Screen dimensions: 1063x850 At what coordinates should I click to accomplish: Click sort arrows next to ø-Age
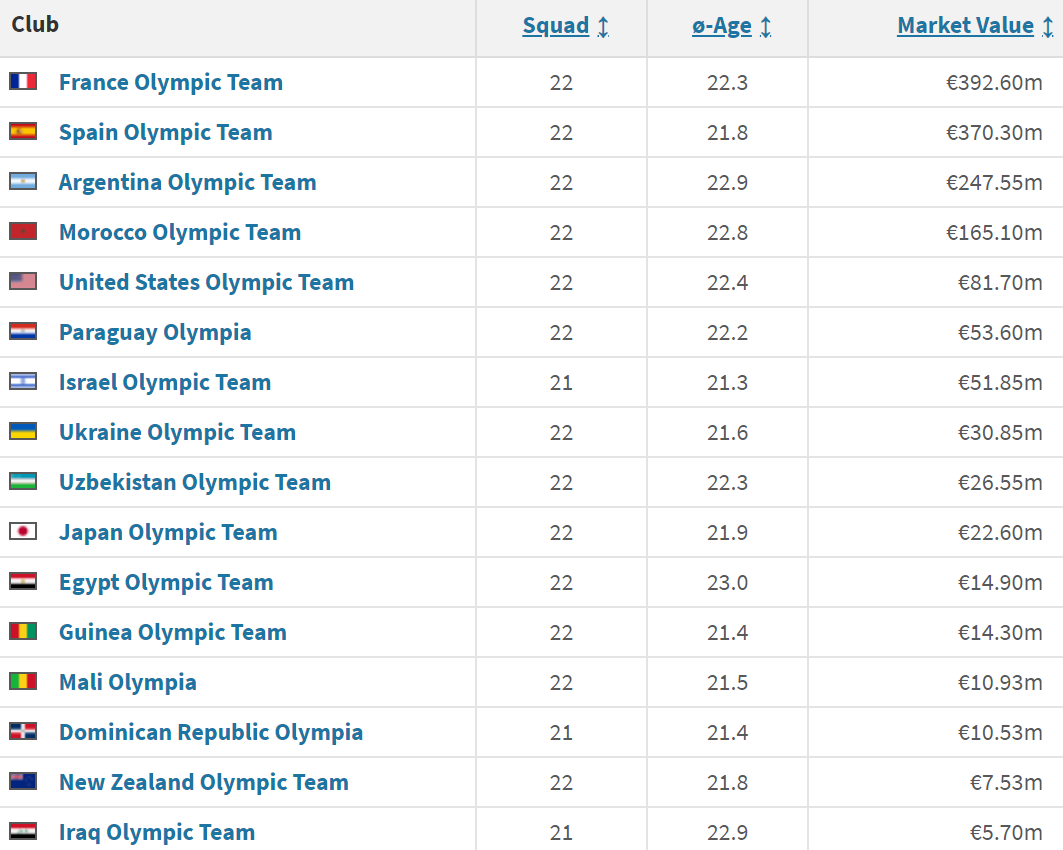tap(765, 27)
